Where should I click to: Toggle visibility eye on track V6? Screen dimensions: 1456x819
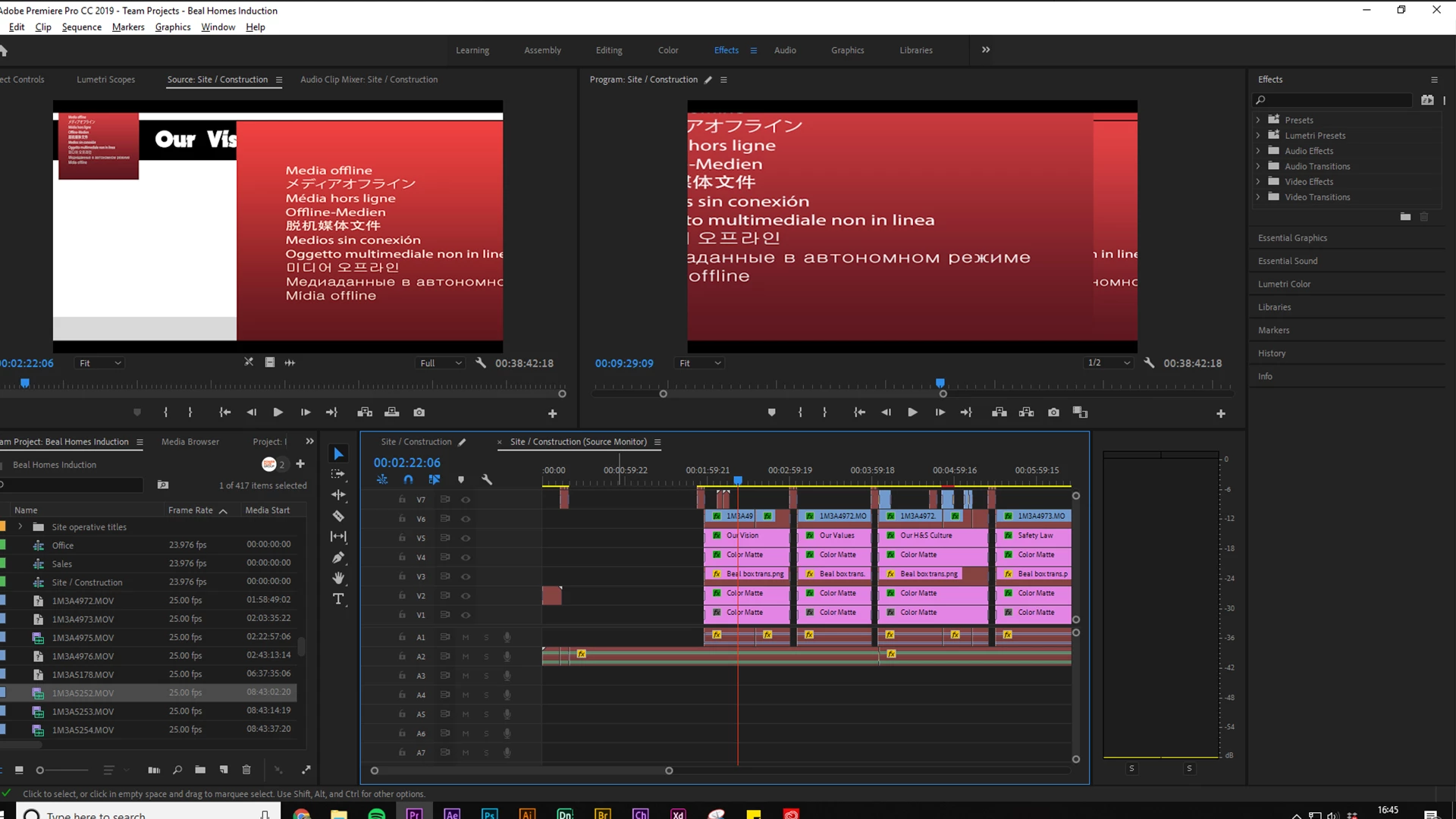(x=466, y=519)
